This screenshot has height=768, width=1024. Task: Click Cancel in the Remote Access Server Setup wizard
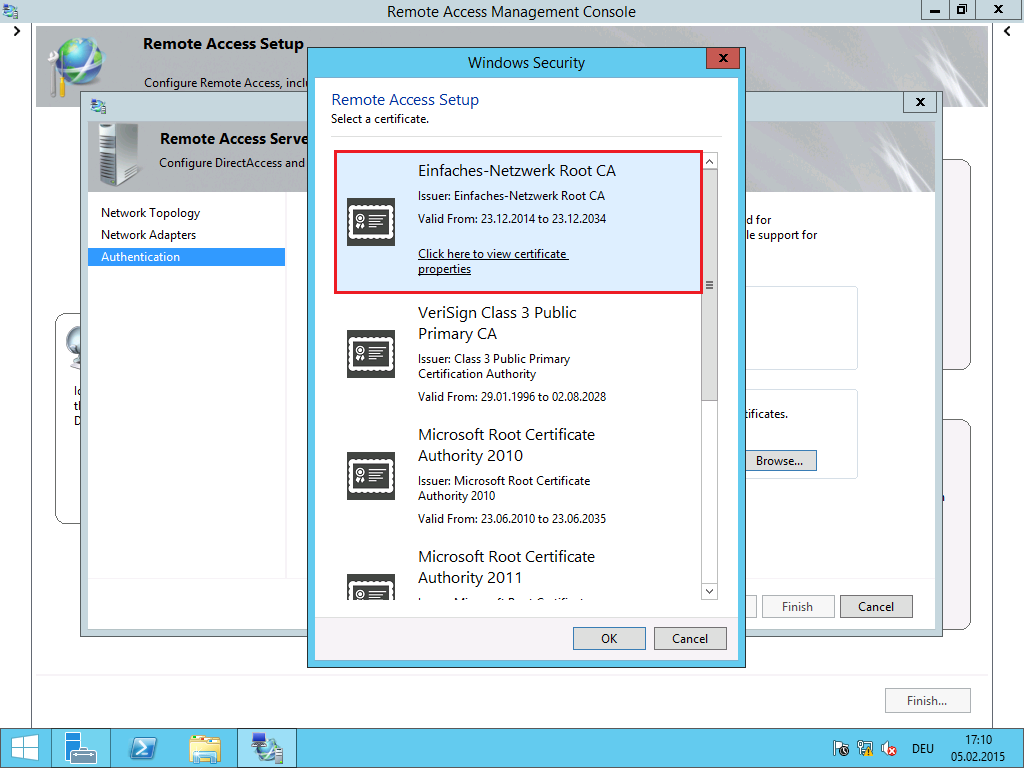(x=876, y=607)
